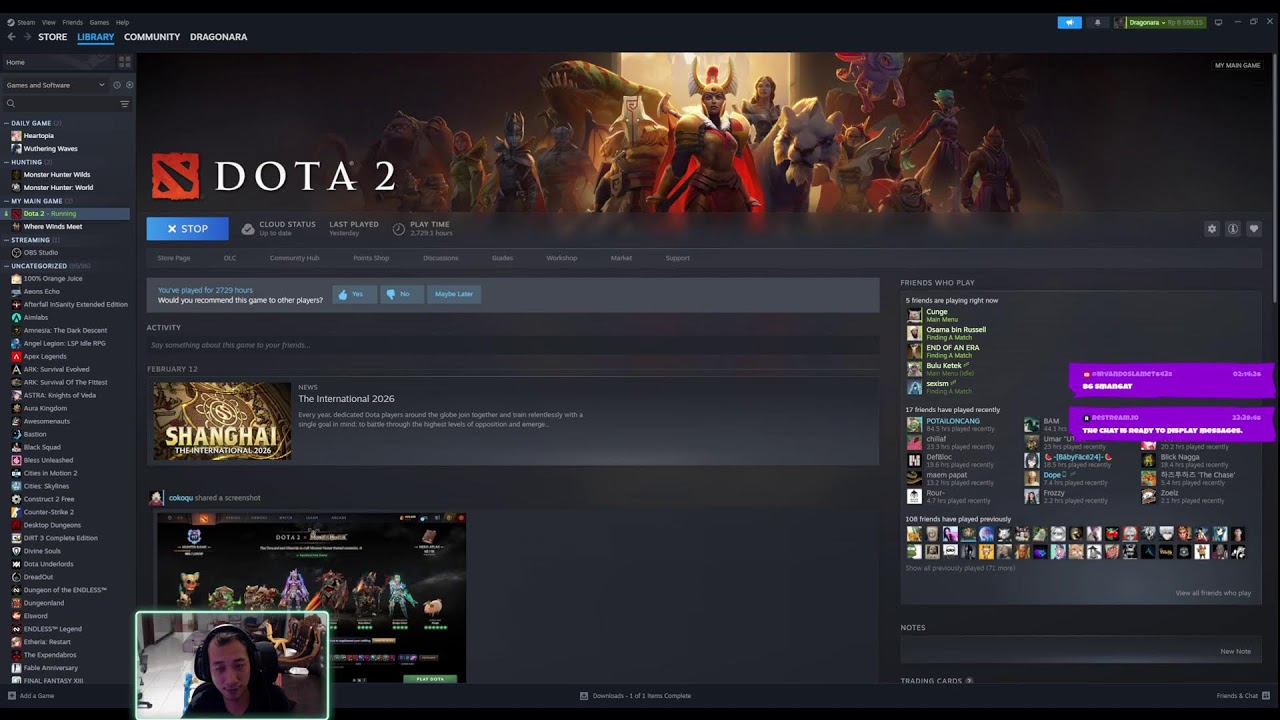
Task: Collapse the MY MAIN GAME category
Action: click(x=7, y=201)
